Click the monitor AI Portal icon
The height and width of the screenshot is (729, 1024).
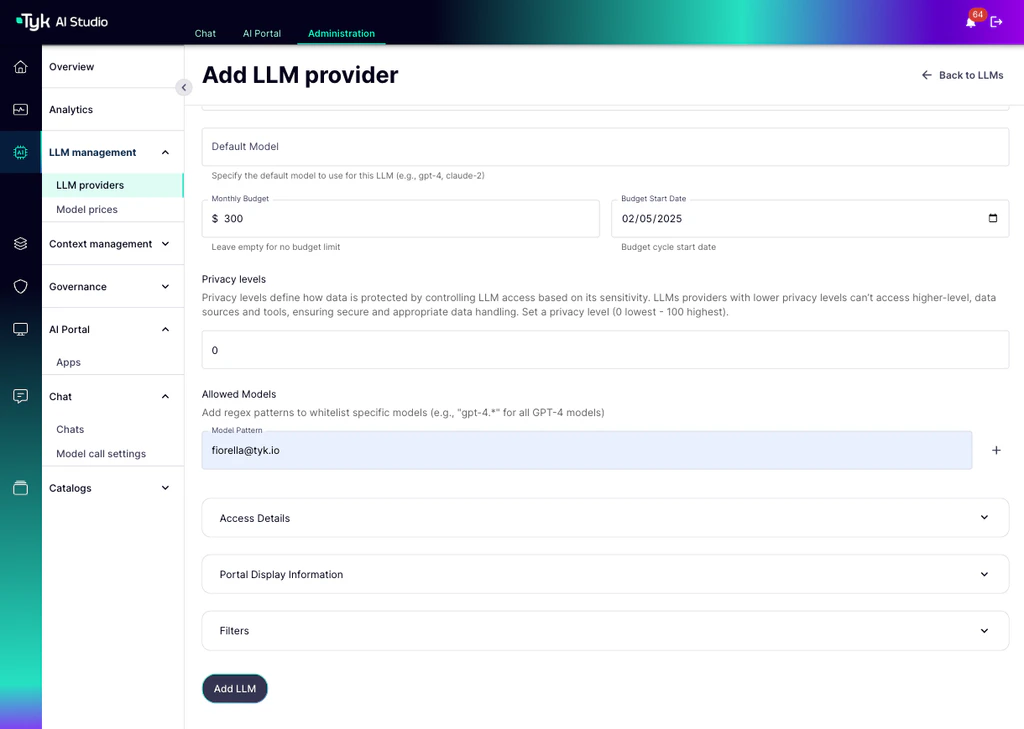[x=21, y=329]
